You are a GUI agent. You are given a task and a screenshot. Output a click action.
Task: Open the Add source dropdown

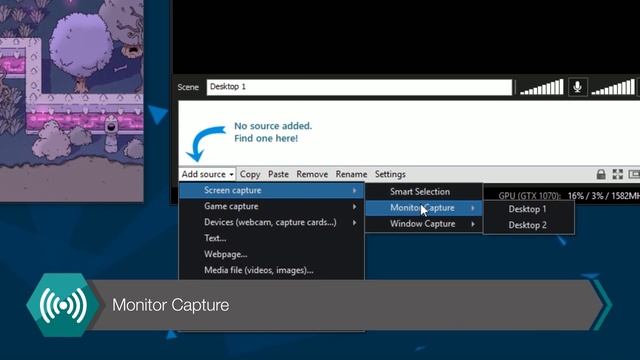point(207,174)
